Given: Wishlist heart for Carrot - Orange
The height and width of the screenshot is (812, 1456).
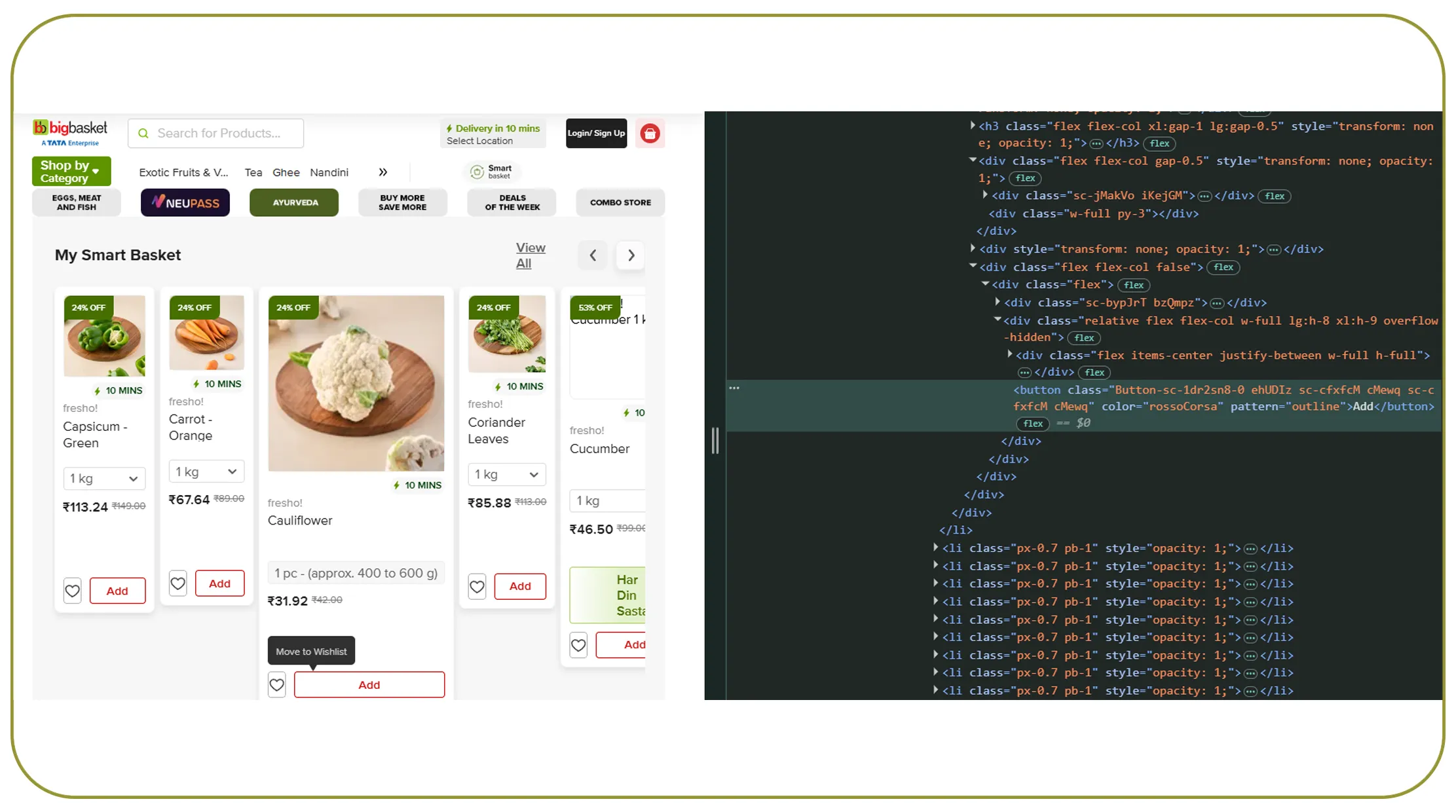Looking at the screenshot, I should pos(177,583).
